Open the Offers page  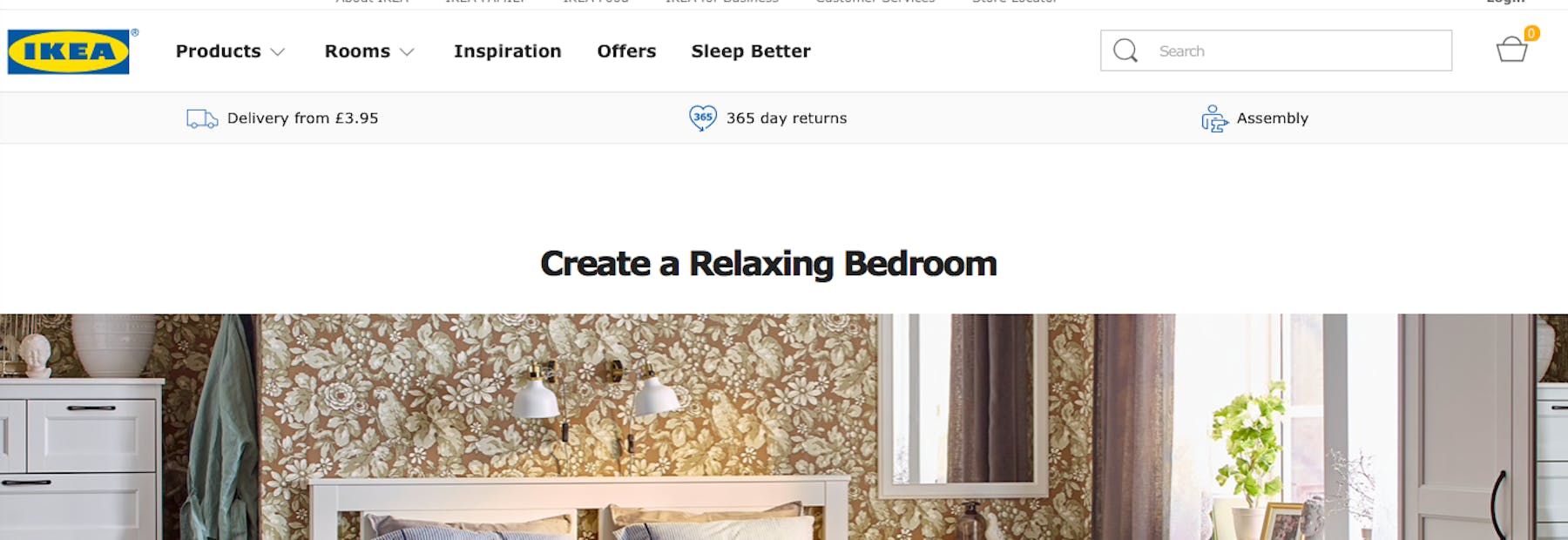point(626,51)
